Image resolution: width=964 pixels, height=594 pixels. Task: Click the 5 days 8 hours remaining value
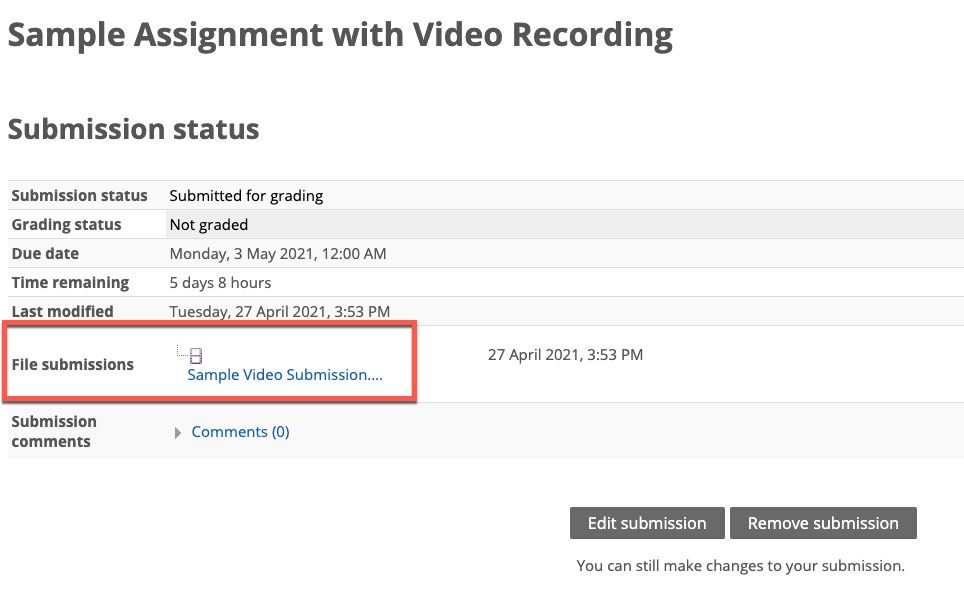220,282
